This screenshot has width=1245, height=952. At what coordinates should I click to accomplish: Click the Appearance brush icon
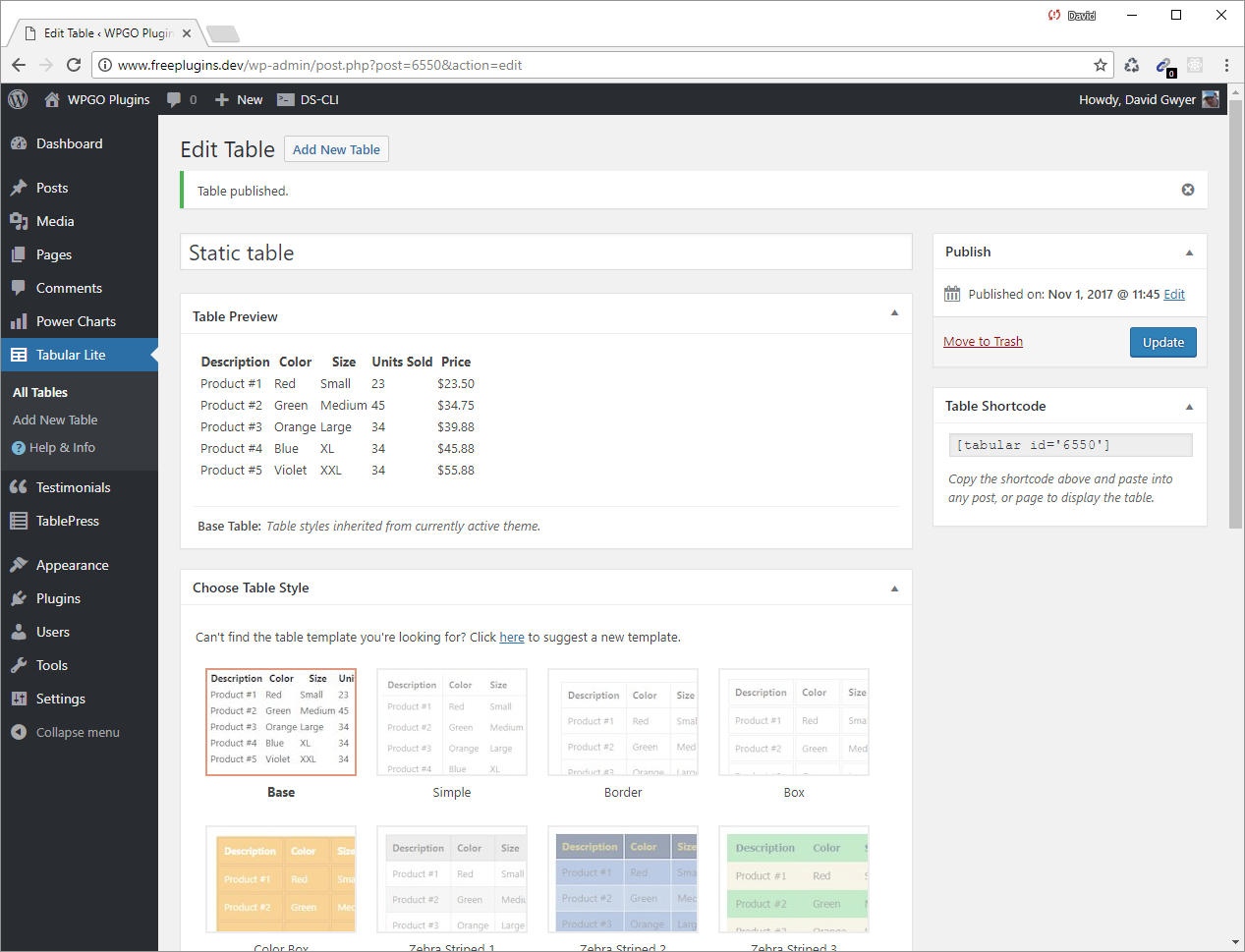coord(19,565)
